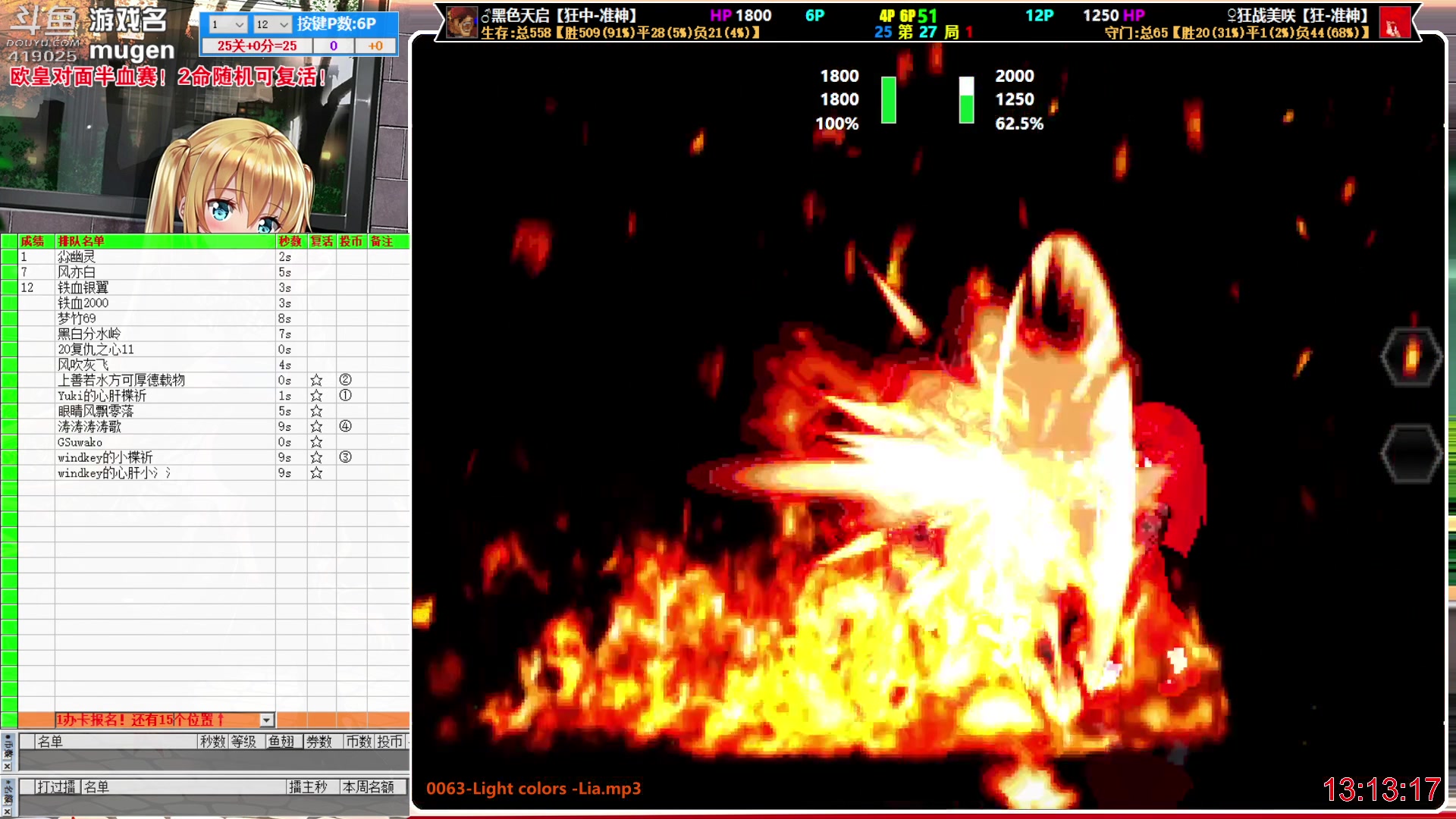1456x819 pixels.
Task: Close the 币数 panel with its X
Action: pyautogui.click(x=7, y=767)
